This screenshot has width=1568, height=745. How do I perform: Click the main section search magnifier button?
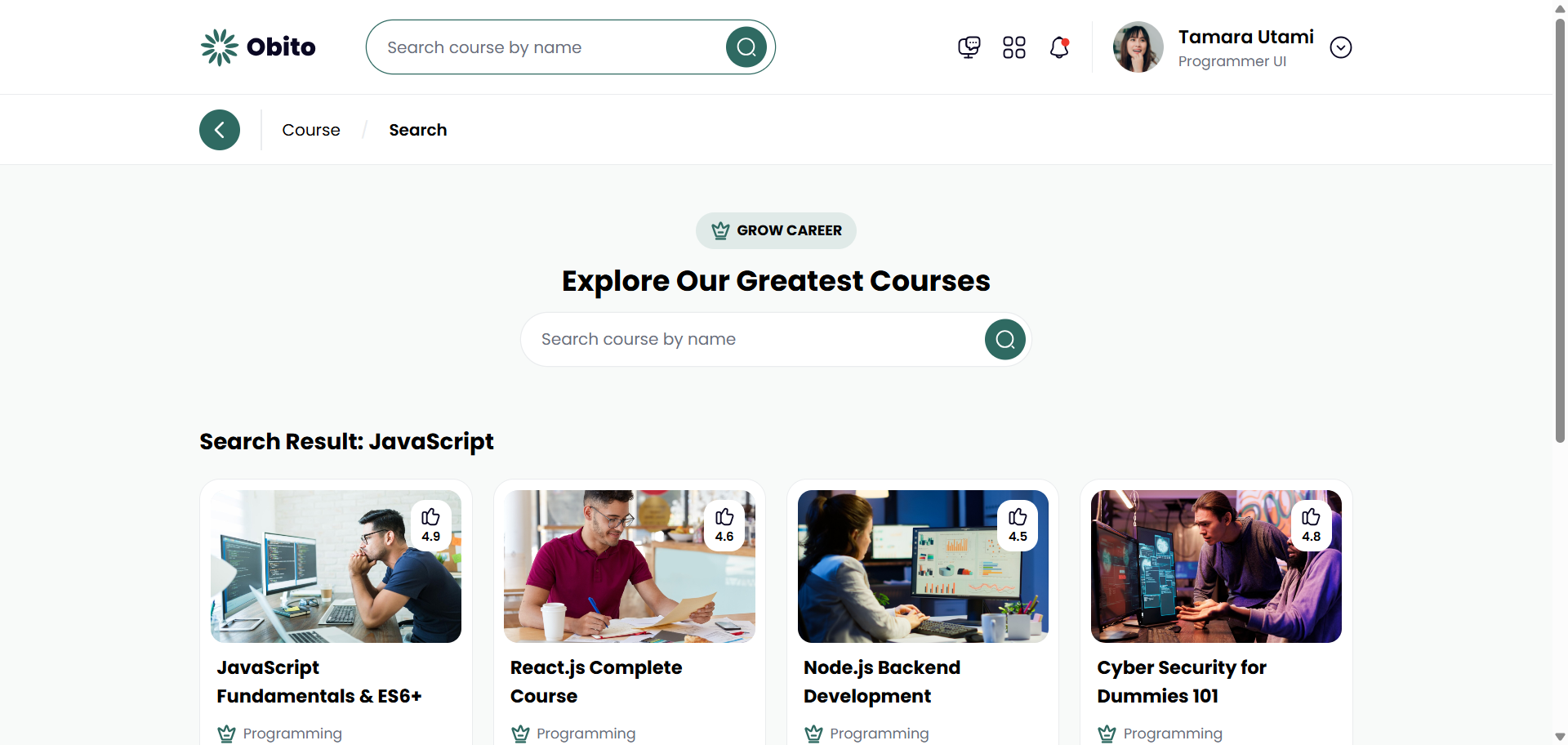click(x=1004, y=339)
